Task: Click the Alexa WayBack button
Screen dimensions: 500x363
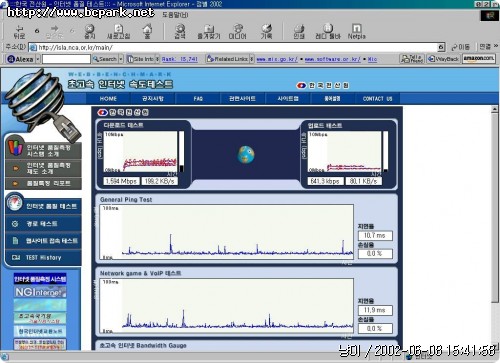Action: coord(443,59)
